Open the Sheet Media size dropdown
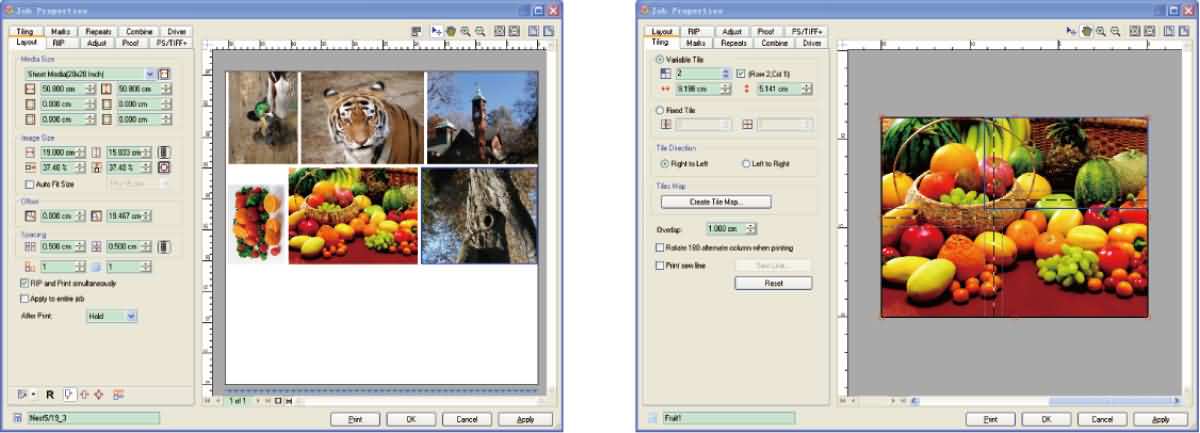The image size is (1200, 433). pyautogui.click(x=150, y=74)
